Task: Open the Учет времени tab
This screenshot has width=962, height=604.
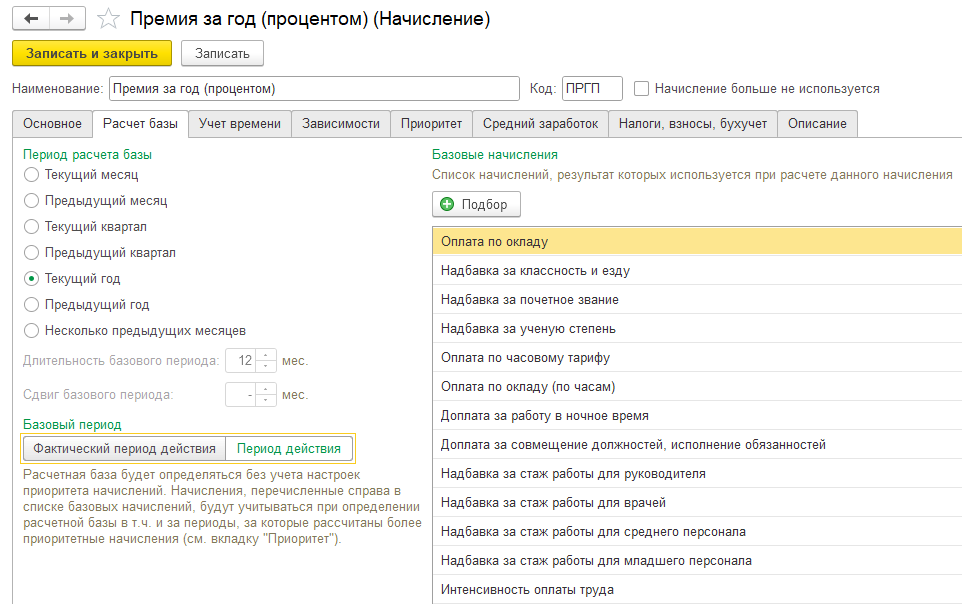Action: (240, 124)
